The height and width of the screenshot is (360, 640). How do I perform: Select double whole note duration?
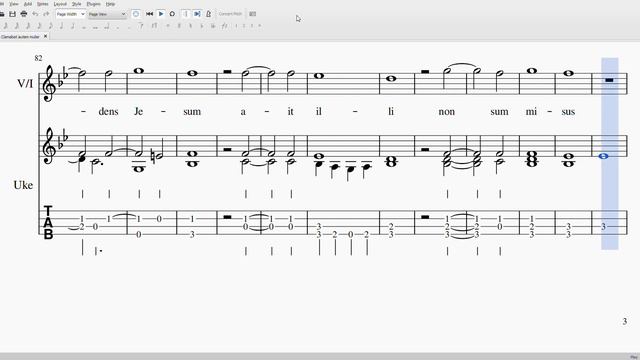pos(95,27)
